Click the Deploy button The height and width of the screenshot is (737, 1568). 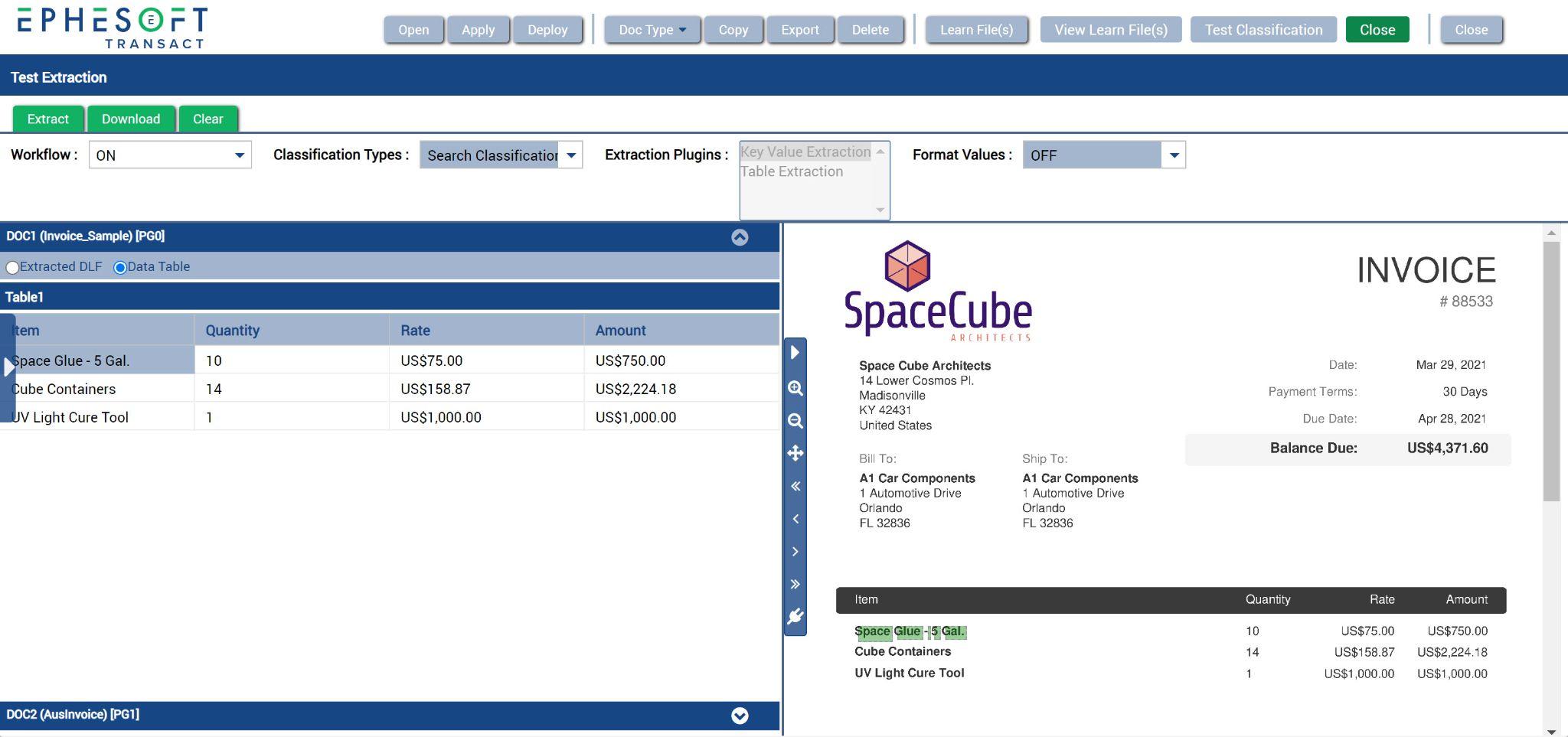[547, 30]
